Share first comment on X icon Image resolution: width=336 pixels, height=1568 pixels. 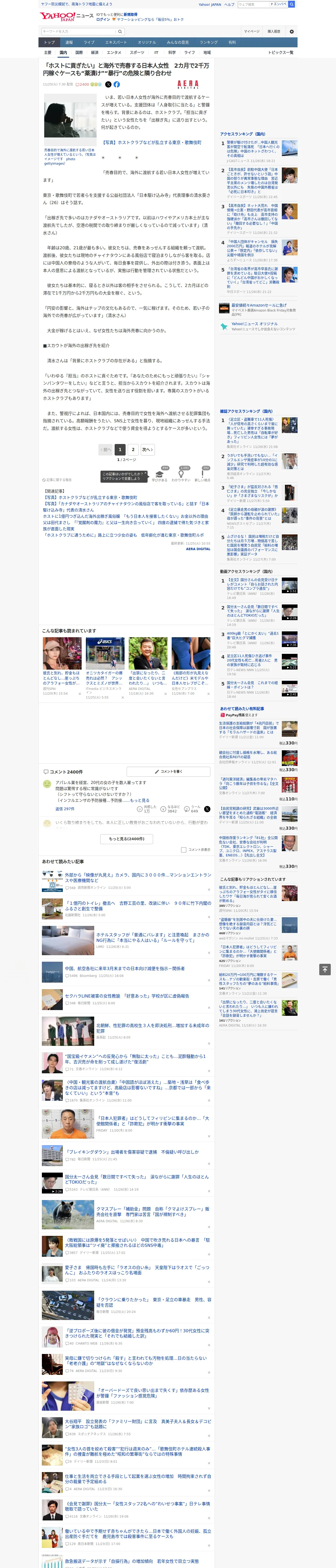tap(207, 809)
